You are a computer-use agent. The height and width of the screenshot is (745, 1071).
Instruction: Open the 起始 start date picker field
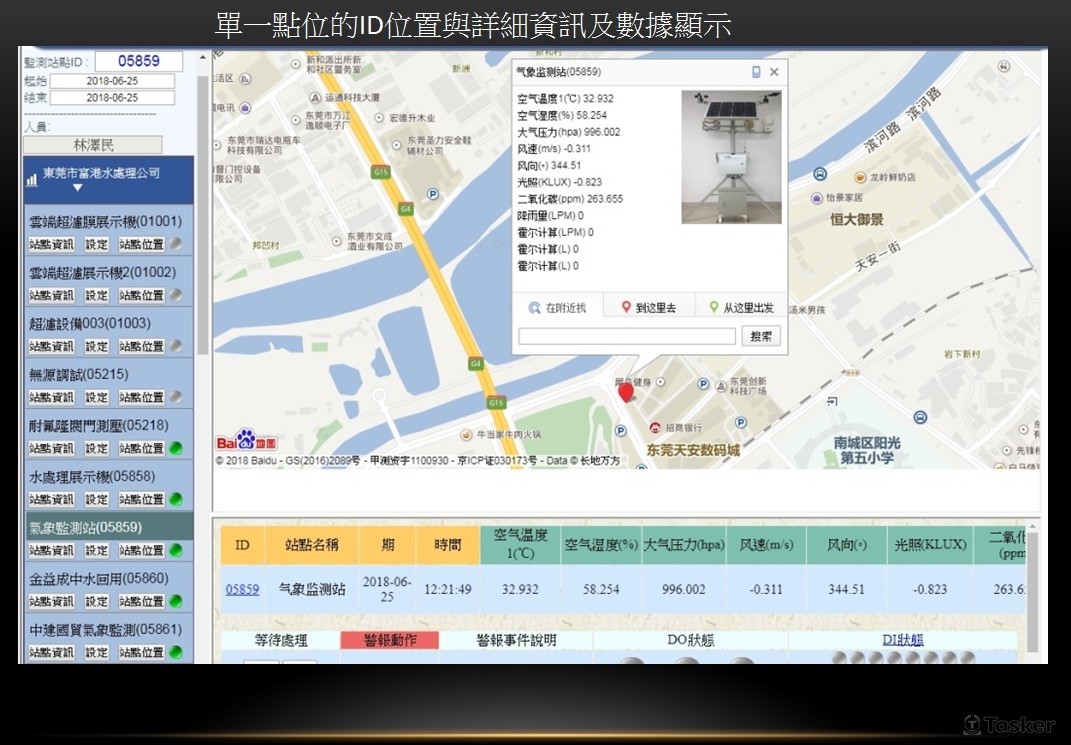[x=112, y=81]
